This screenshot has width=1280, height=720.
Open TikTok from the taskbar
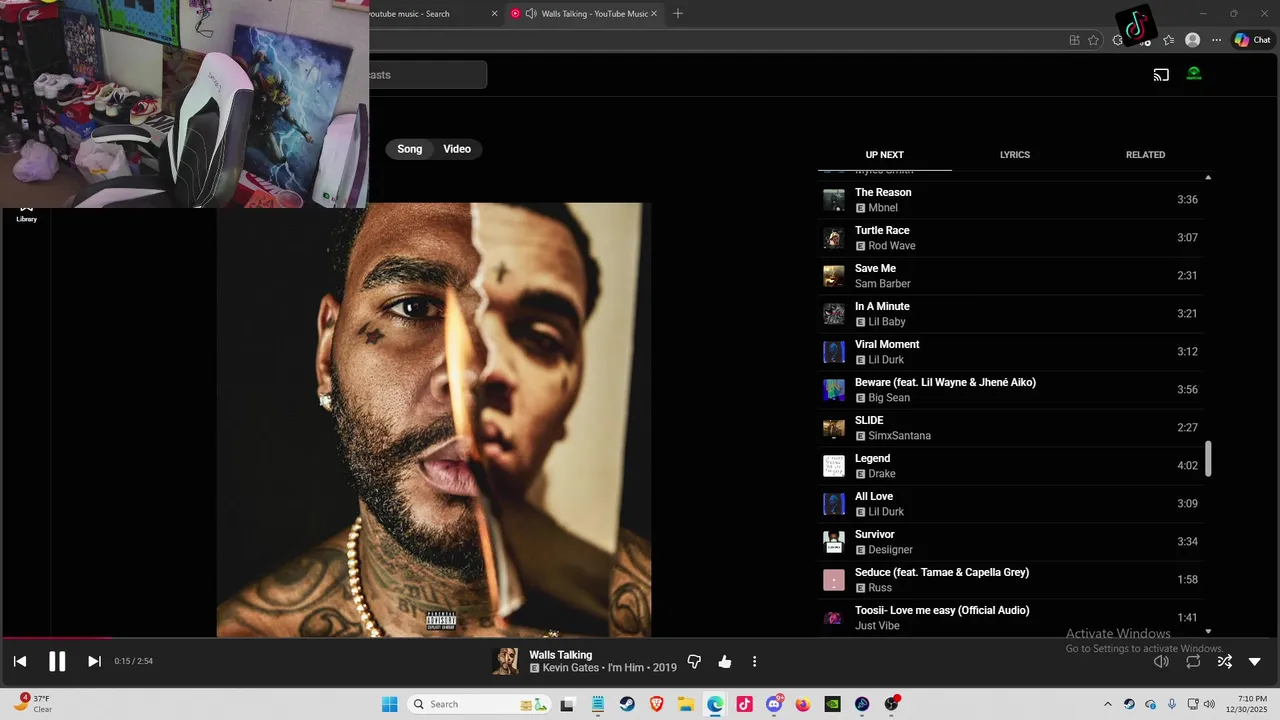(x=744, y=704)
